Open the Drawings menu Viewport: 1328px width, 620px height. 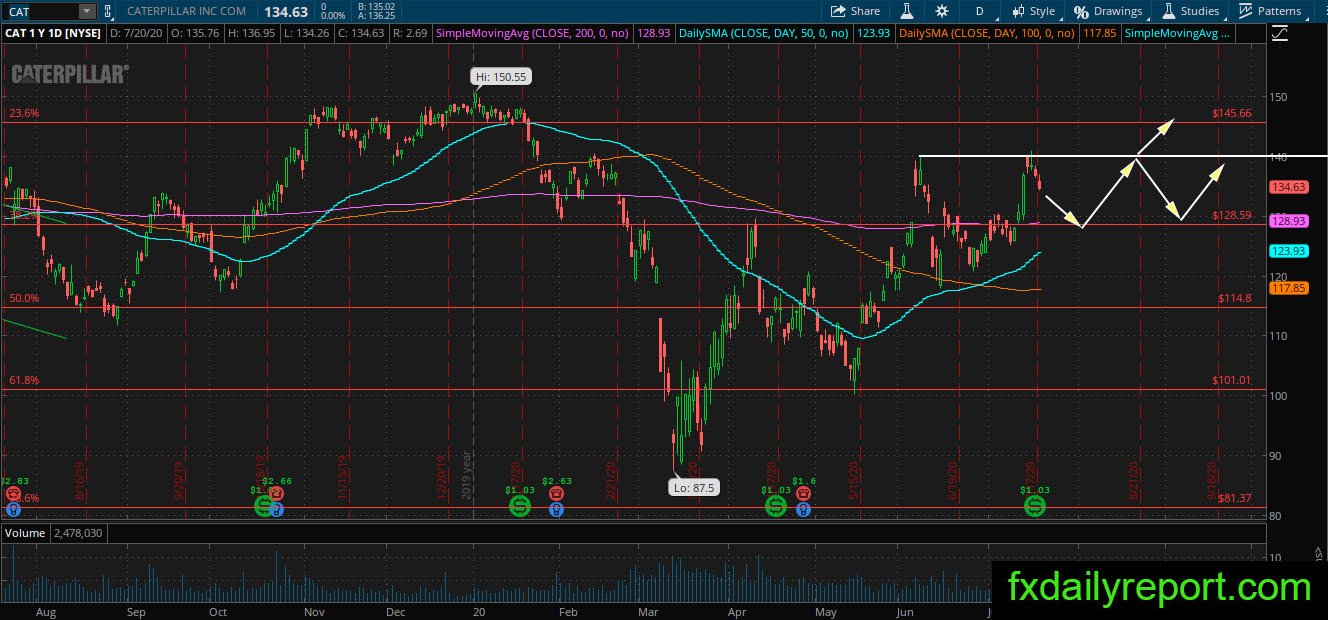tap(1109, 11)
